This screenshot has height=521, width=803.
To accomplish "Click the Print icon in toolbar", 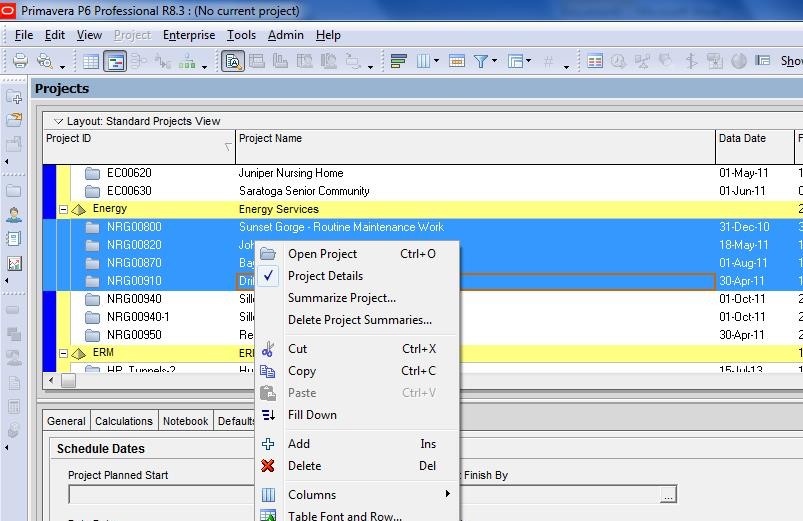I will pos(20,61).
